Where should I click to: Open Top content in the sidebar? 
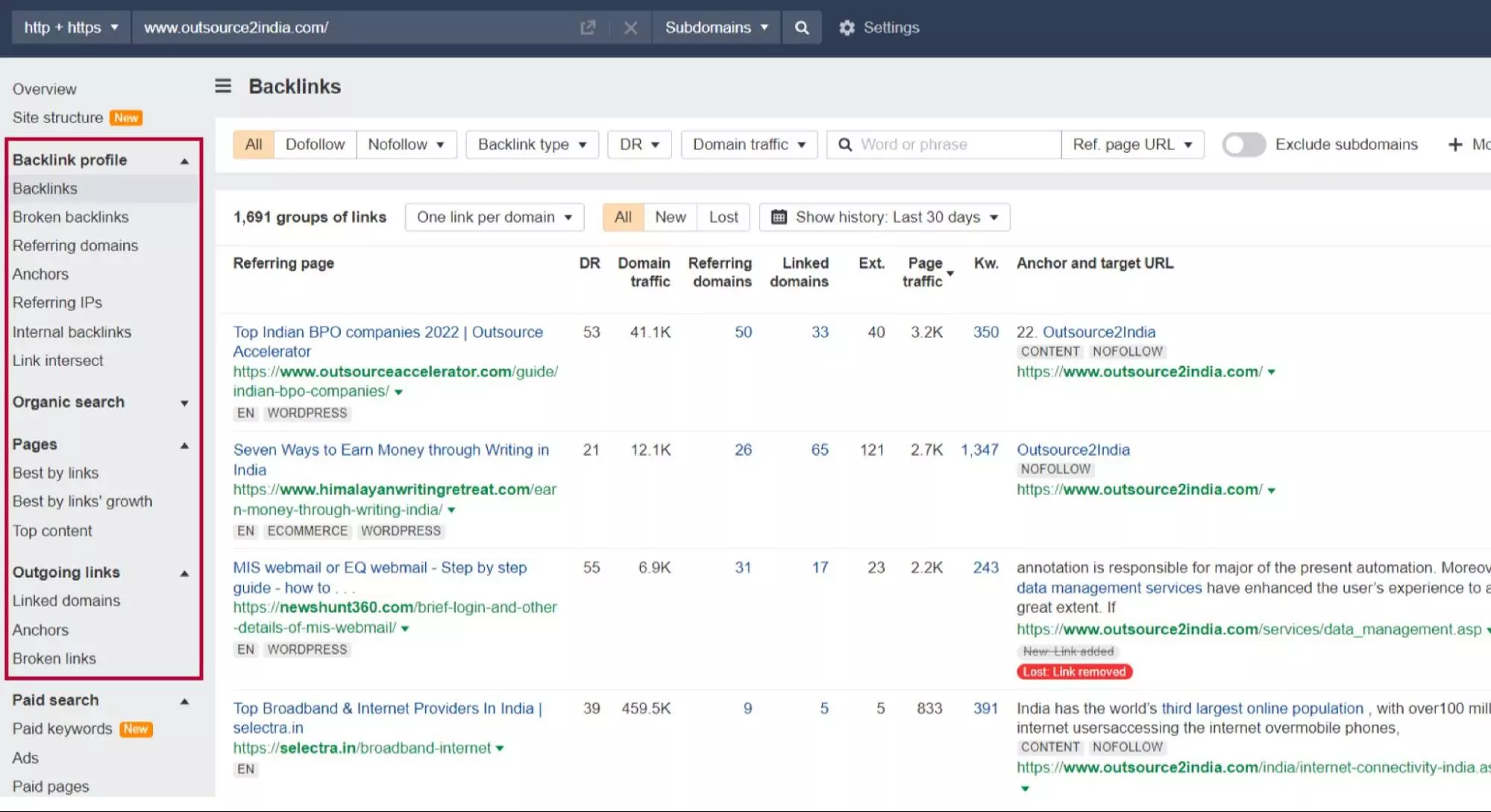(52, 531)
